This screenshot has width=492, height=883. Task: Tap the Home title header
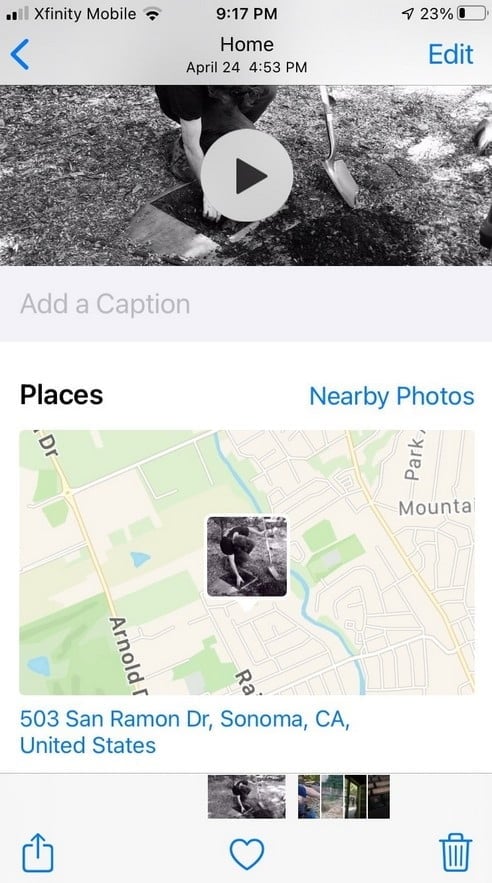[247, 44]
